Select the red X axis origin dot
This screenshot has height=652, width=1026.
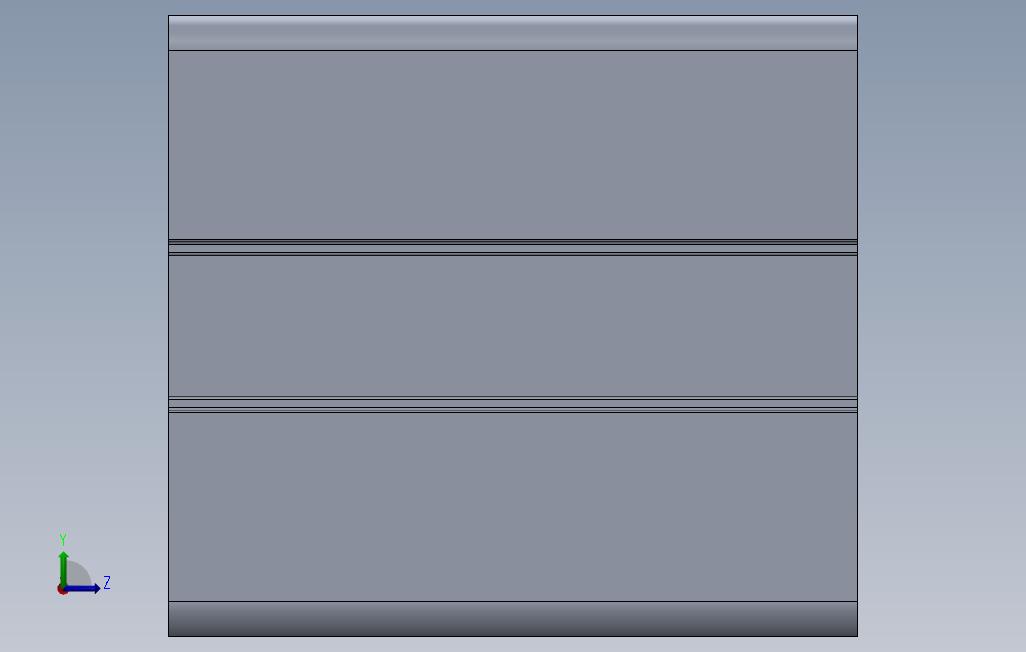(x=62, y=590)
